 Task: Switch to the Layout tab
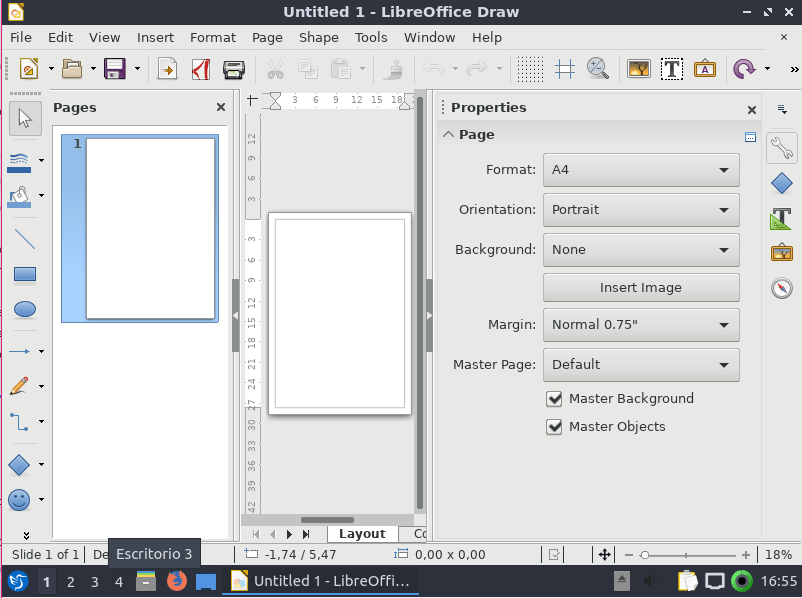(361, 533)
